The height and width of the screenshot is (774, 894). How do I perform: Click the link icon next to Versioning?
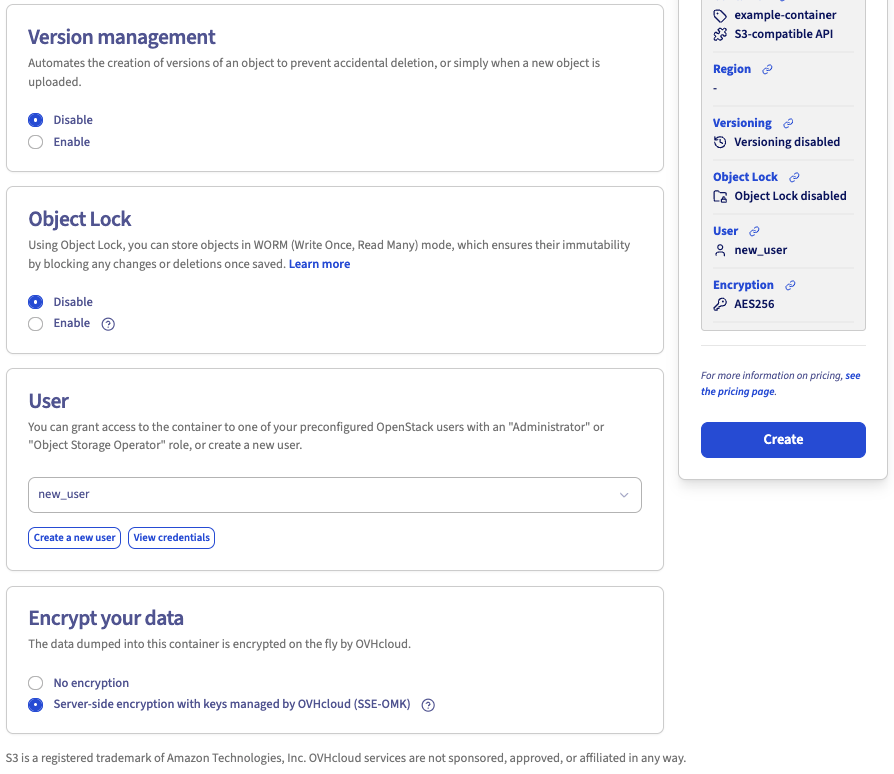788,123
